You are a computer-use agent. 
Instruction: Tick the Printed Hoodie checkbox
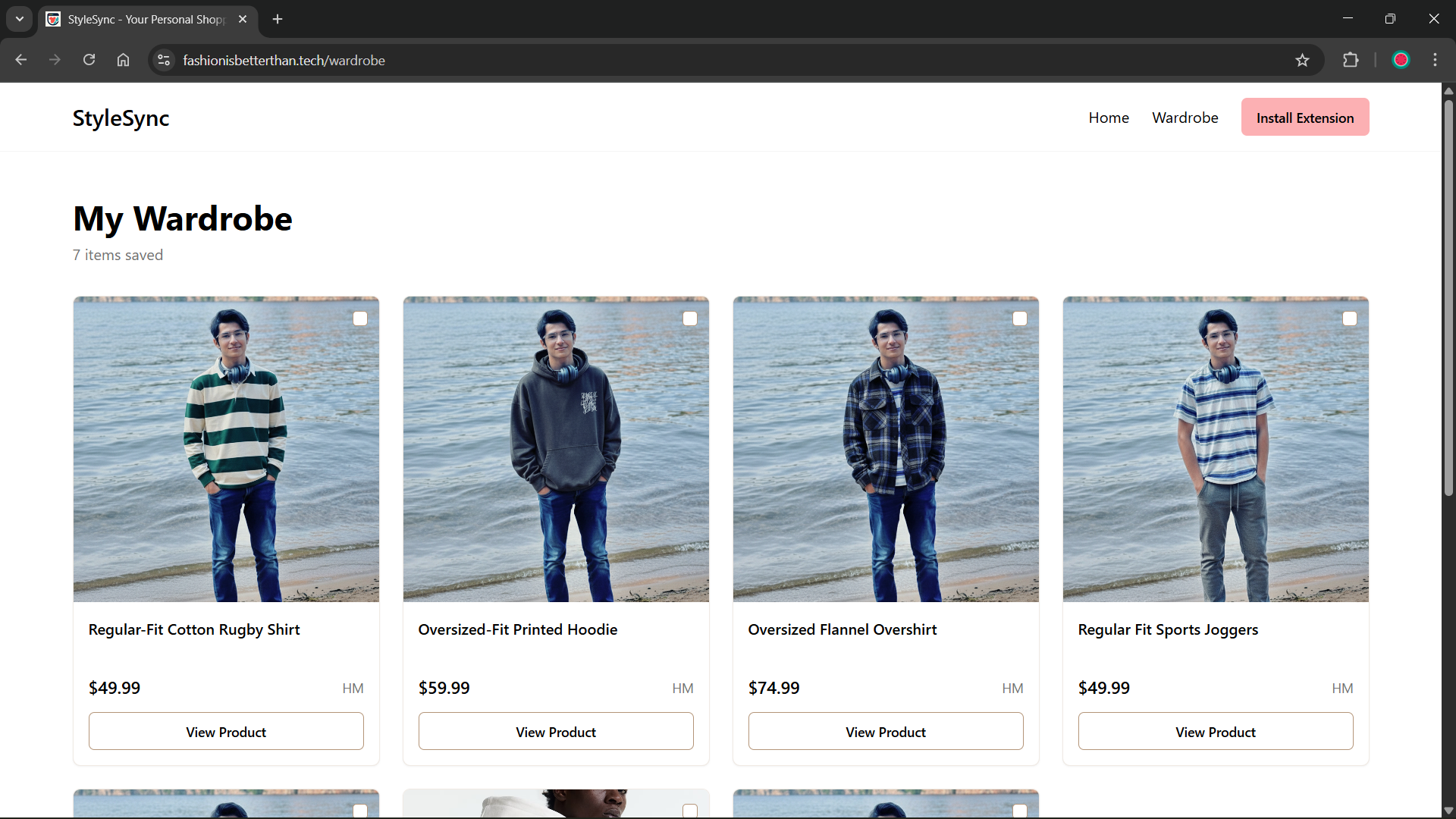[690, 318]
